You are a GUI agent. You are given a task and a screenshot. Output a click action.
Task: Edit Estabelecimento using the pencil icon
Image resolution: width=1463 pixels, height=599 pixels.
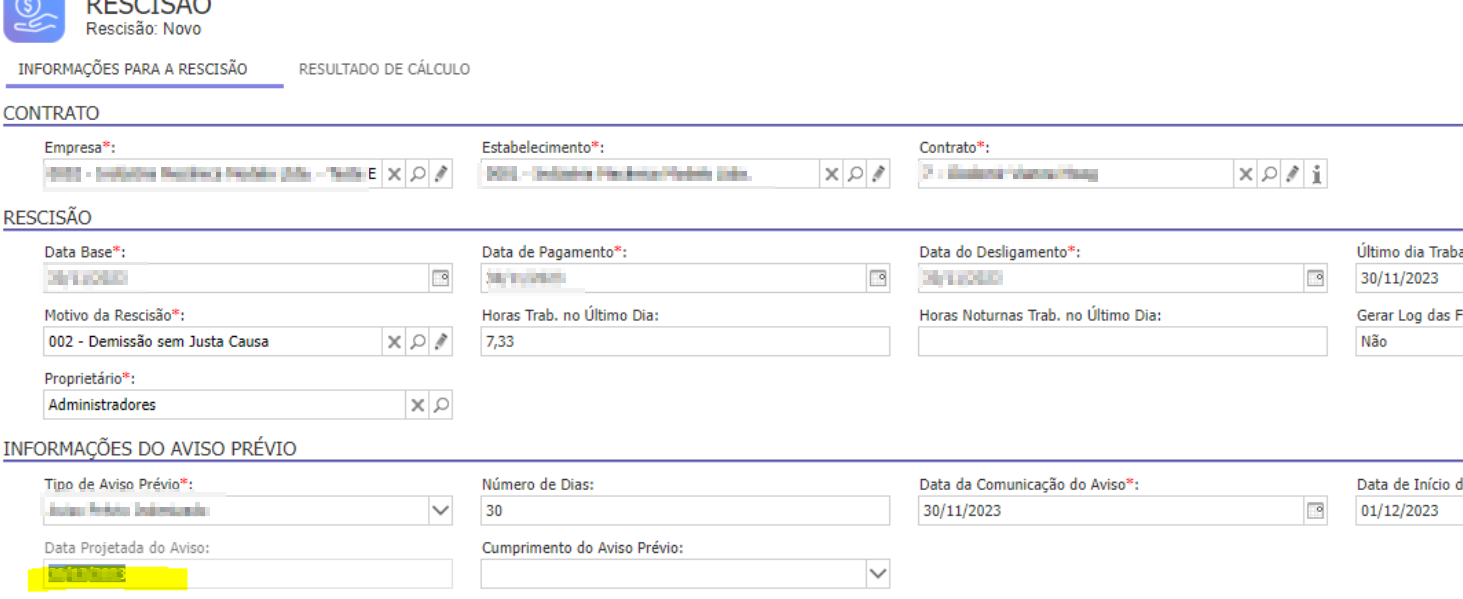pyautogui.click(x=879, y=175)
